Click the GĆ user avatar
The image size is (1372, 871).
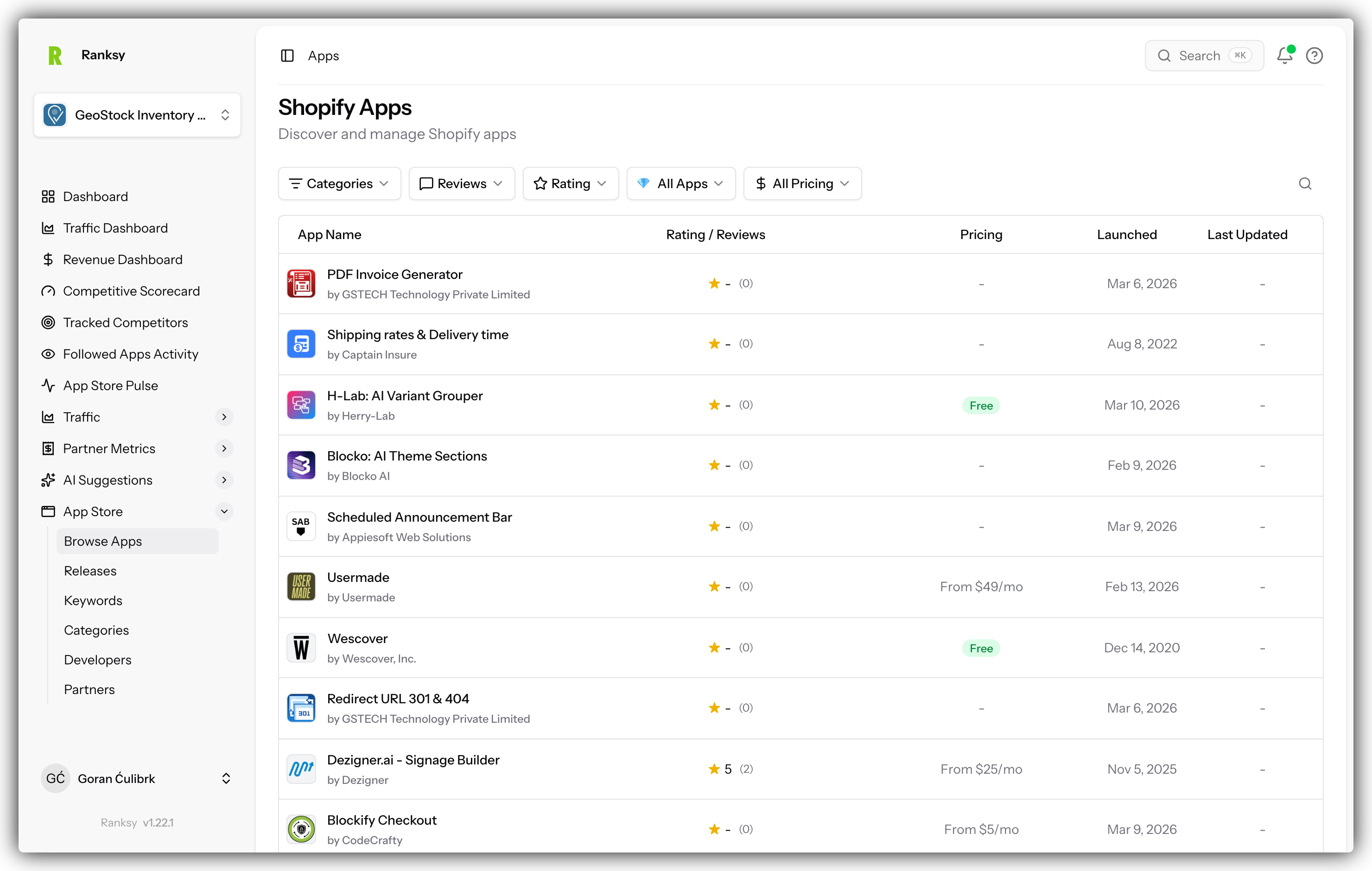(55, 779)
